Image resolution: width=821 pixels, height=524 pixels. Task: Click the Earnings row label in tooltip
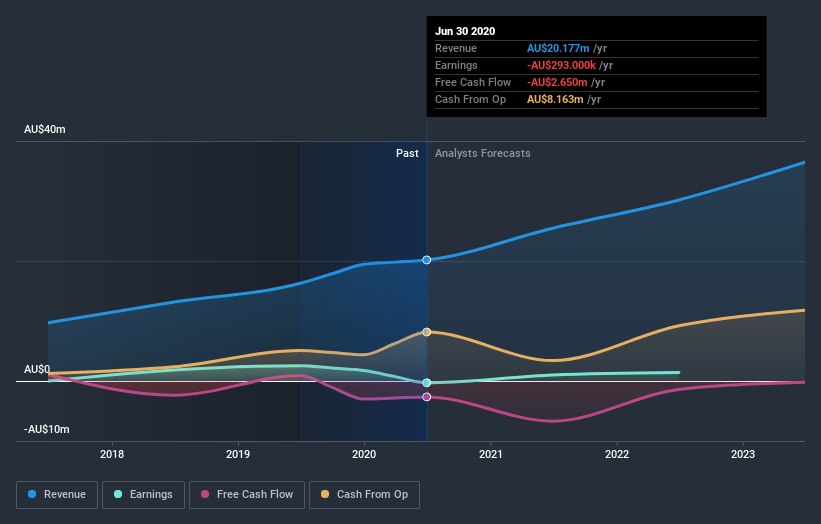point(456,65)
